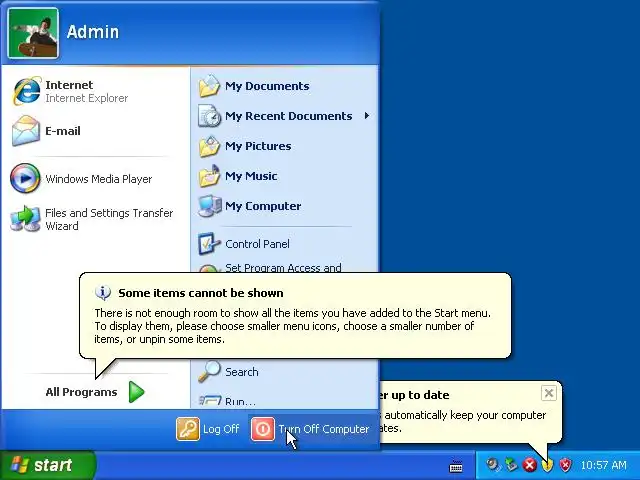Screen dimensions: 640x480
Task: Open Control Panel icon
Action: [209, 244]
